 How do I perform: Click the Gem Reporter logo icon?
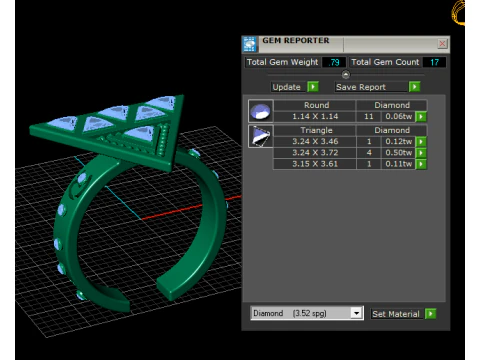point(250,44)
